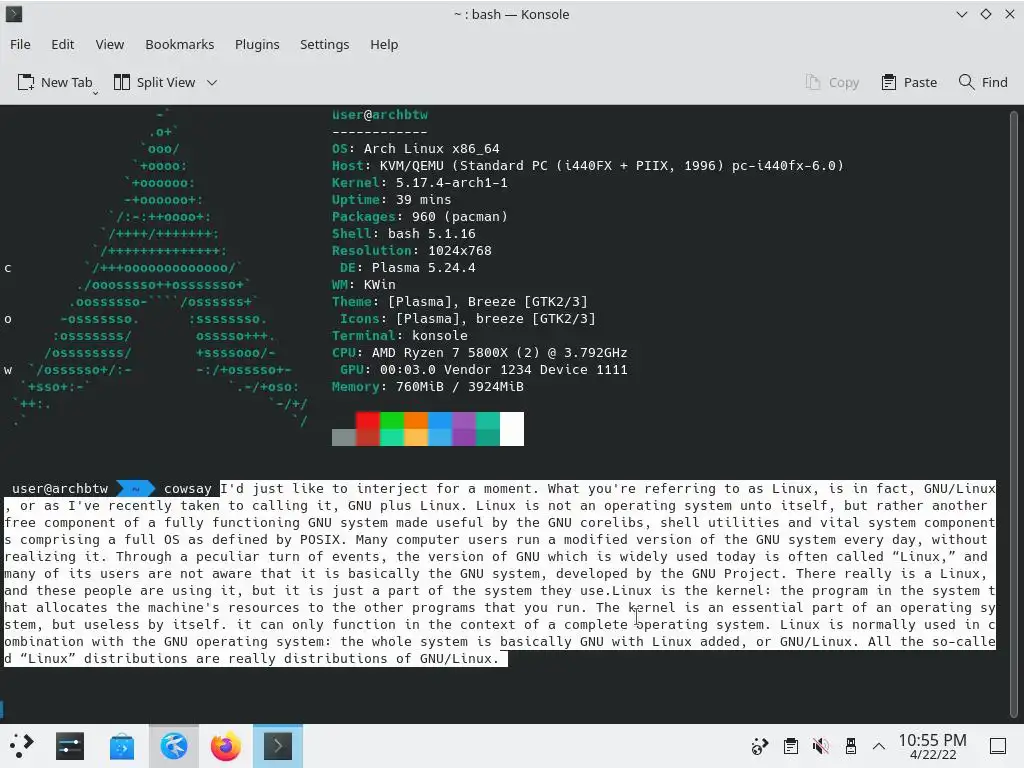The width and height of the screenshot is (1024, 768).
Task: Open the Settings menu
Action: coord(325,44)
